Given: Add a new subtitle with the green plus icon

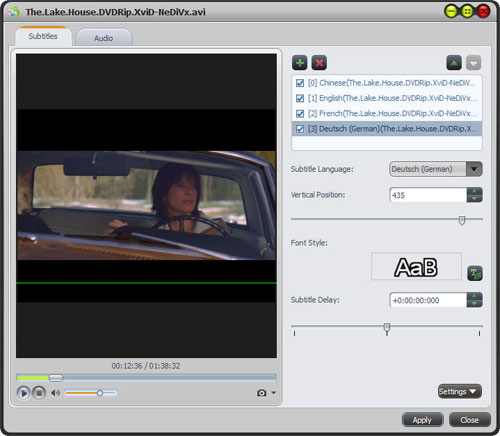Looking at the screenshot, I should click(x=300, y=63).
